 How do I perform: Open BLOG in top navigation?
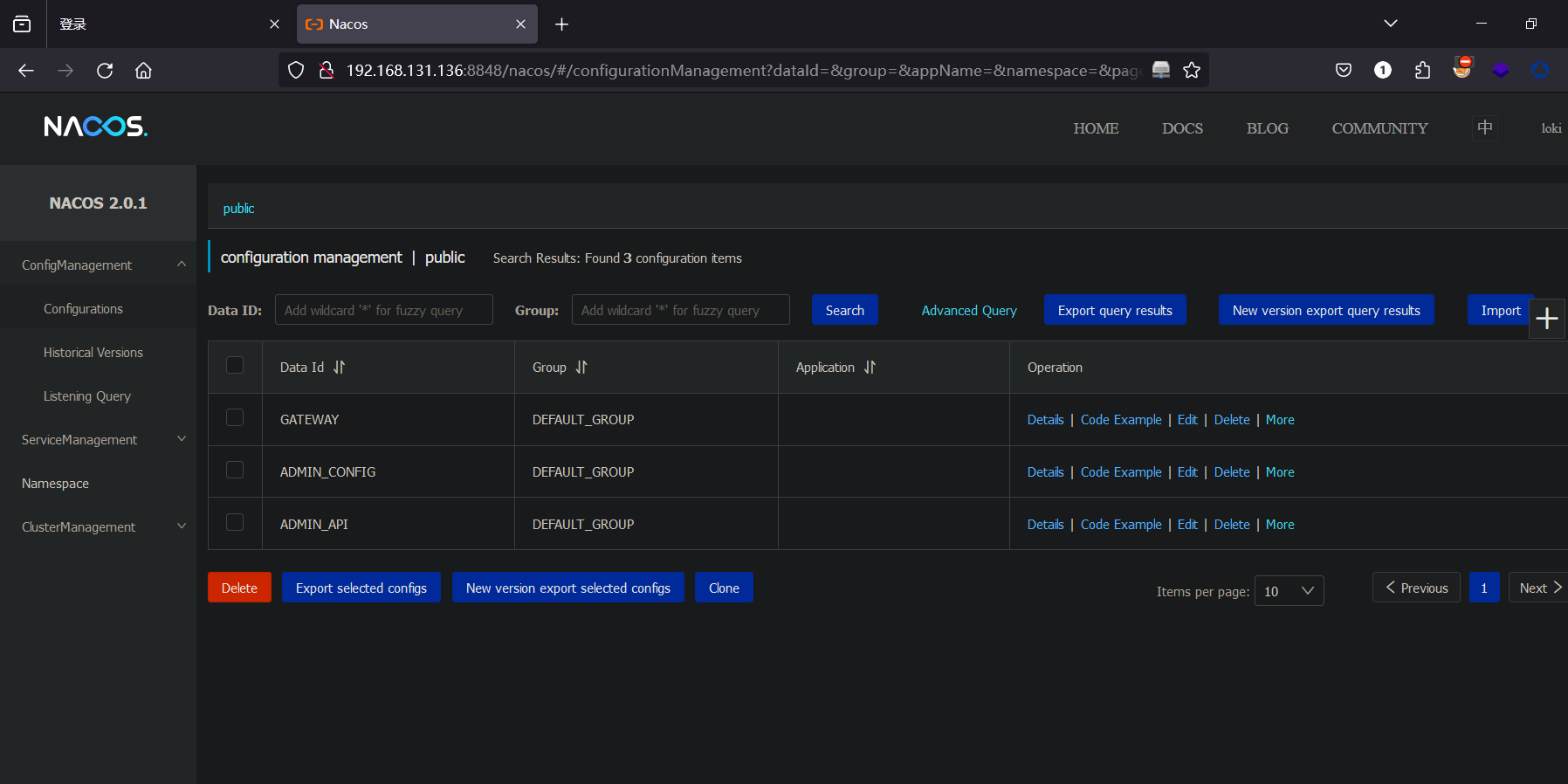1267,128
